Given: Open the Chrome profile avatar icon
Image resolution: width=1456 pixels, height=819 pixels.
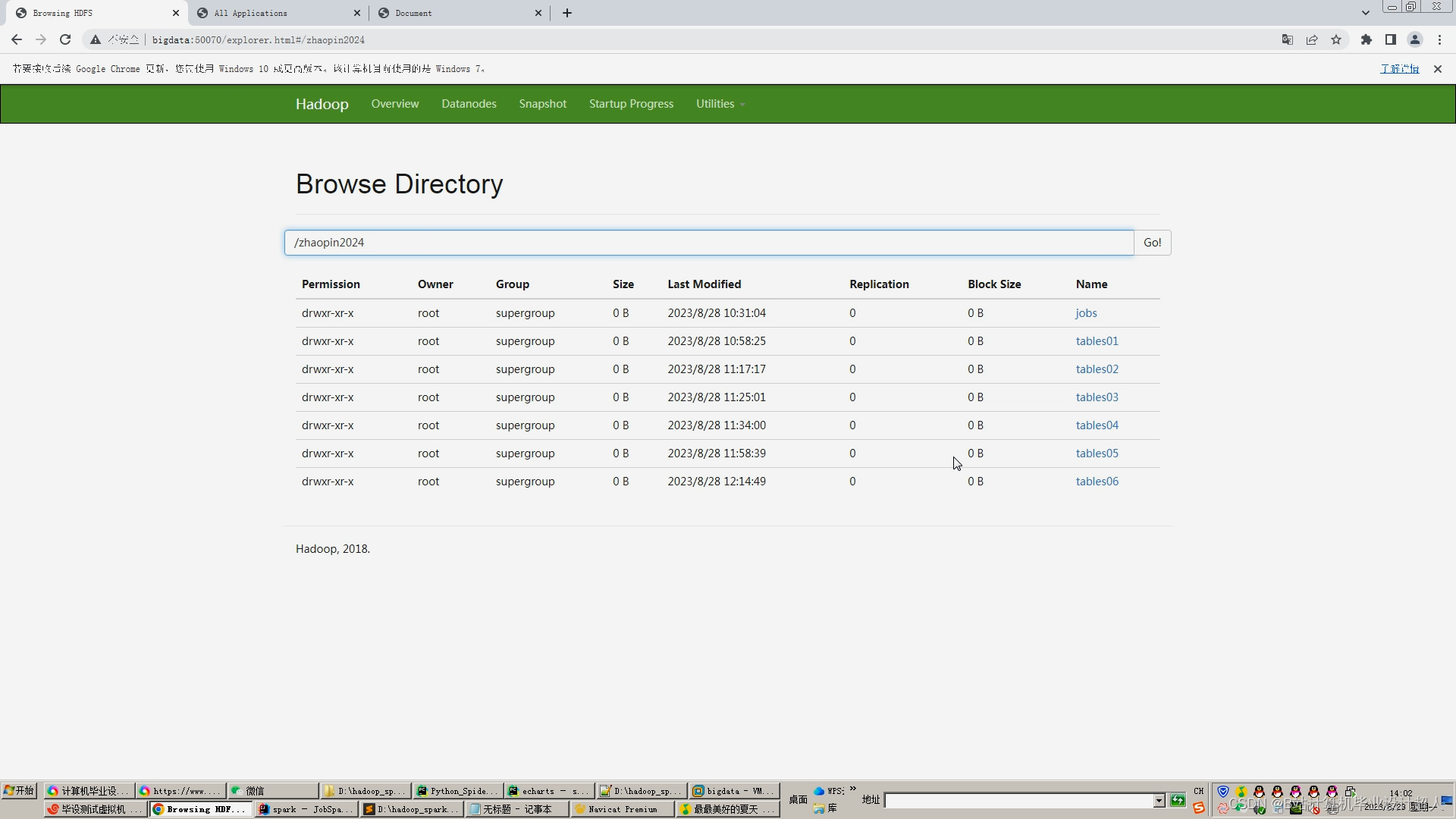Looking at the screenshot, I should (x=1415, y=39).
